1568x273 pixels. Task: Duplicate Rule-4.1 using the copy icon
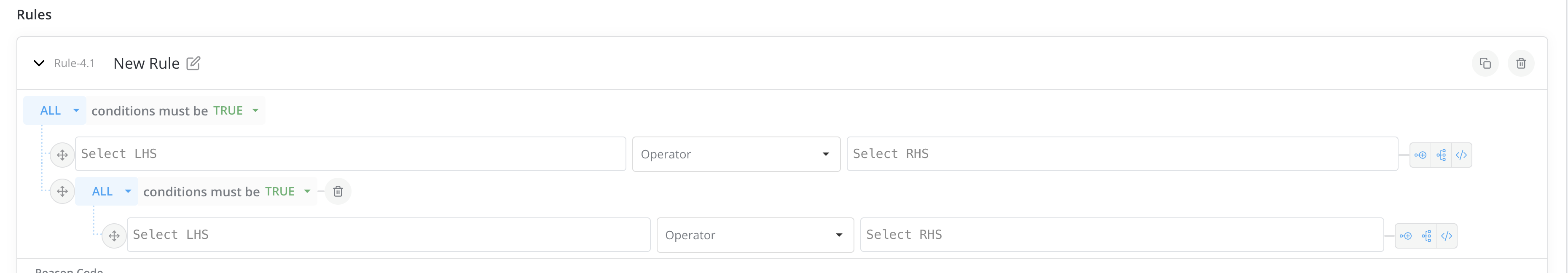[1485, 63]
